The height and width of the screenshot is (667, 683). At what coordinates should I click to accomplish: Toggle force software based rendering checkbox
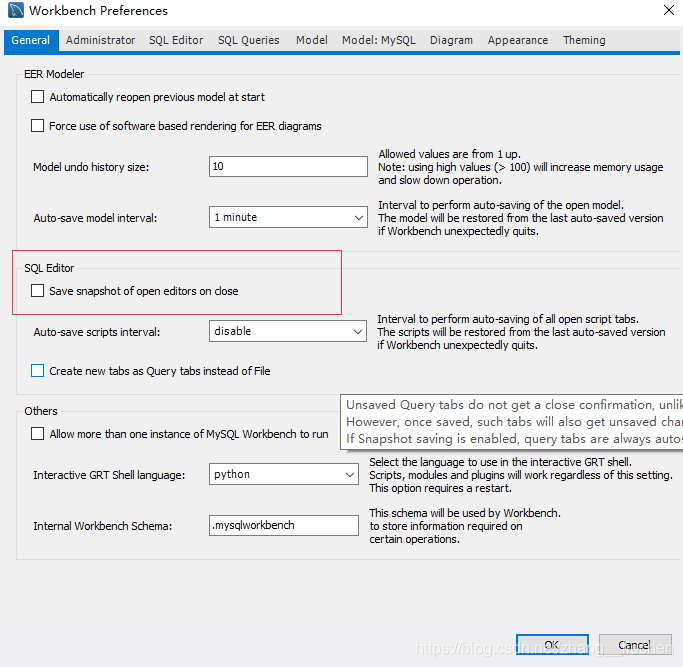tap(37, 126)
